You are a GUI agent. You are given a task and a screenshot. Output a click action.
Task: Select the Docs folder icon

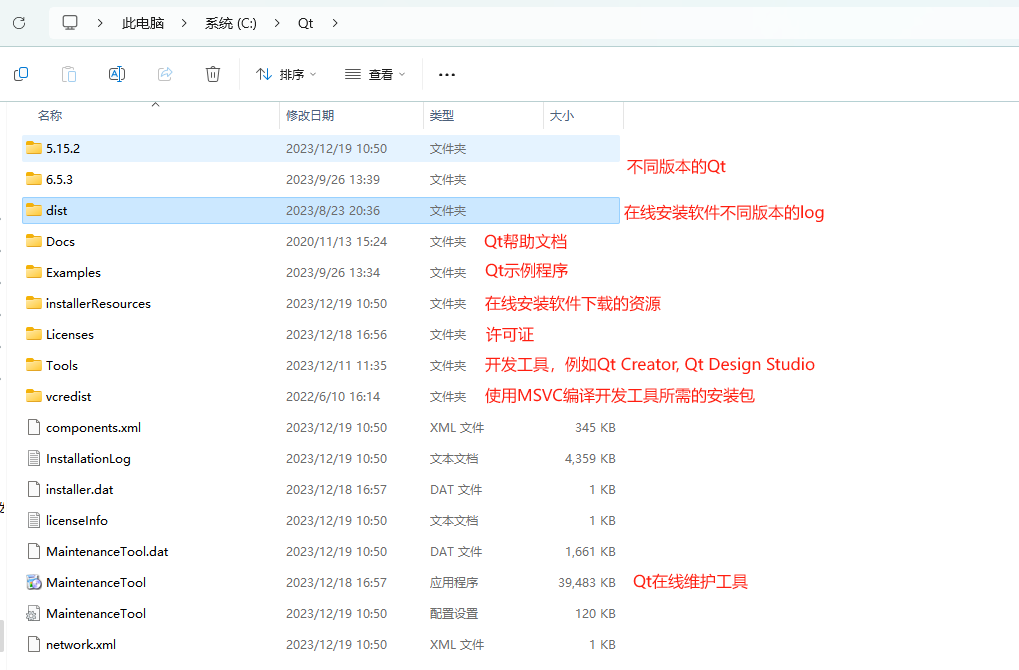(x=34, y=241)
